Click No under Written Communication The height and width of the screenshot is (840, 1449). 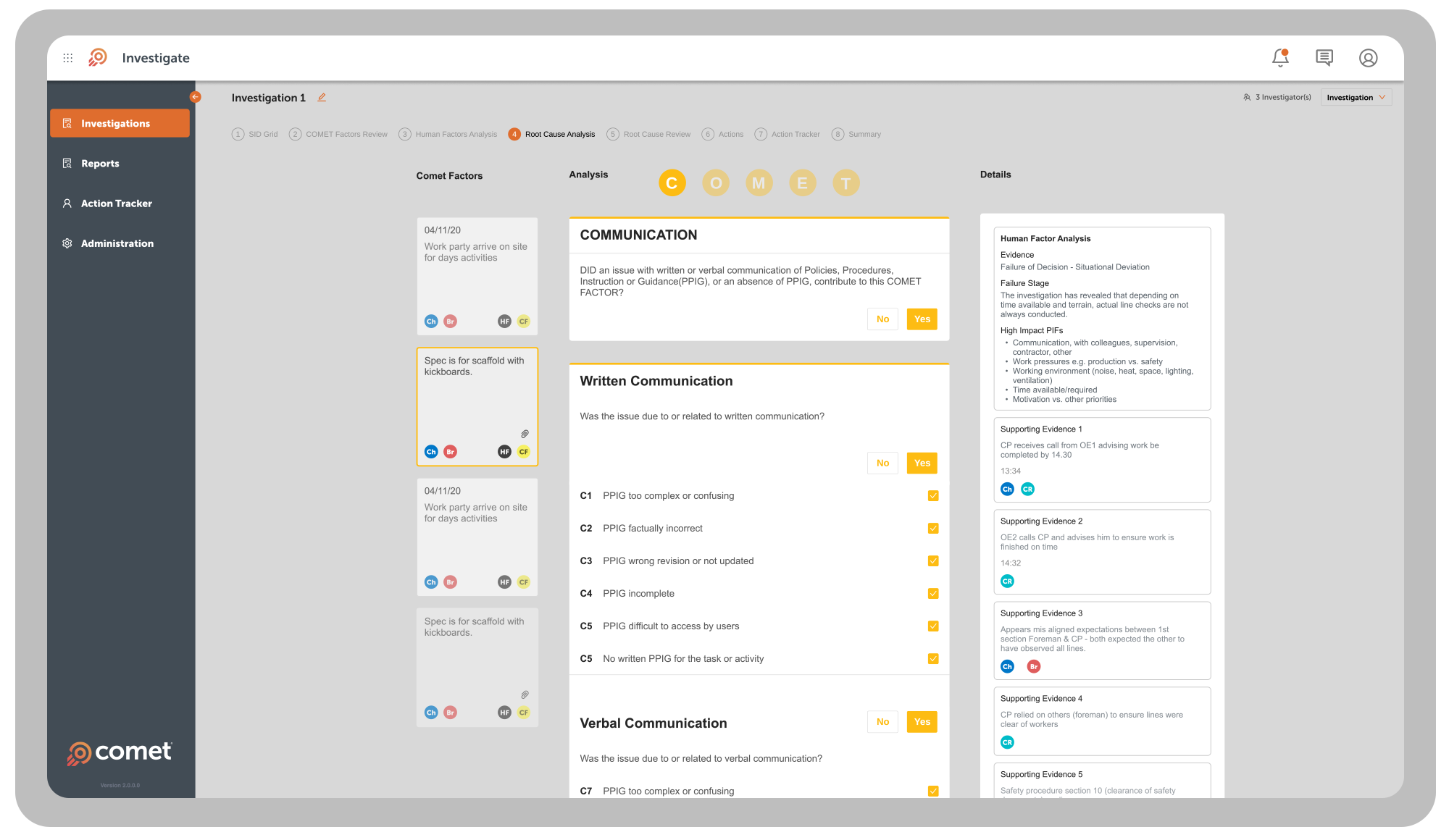[882, 463]
